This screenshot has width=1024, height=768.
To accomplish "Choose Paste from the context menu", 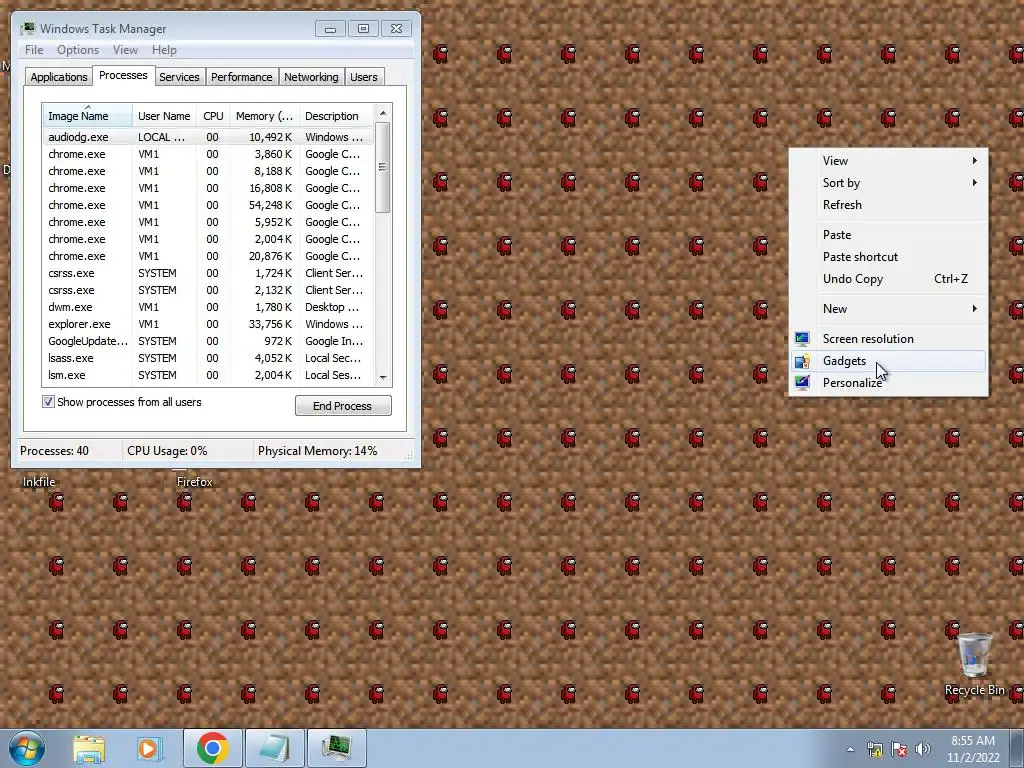I will coord(889,234).
